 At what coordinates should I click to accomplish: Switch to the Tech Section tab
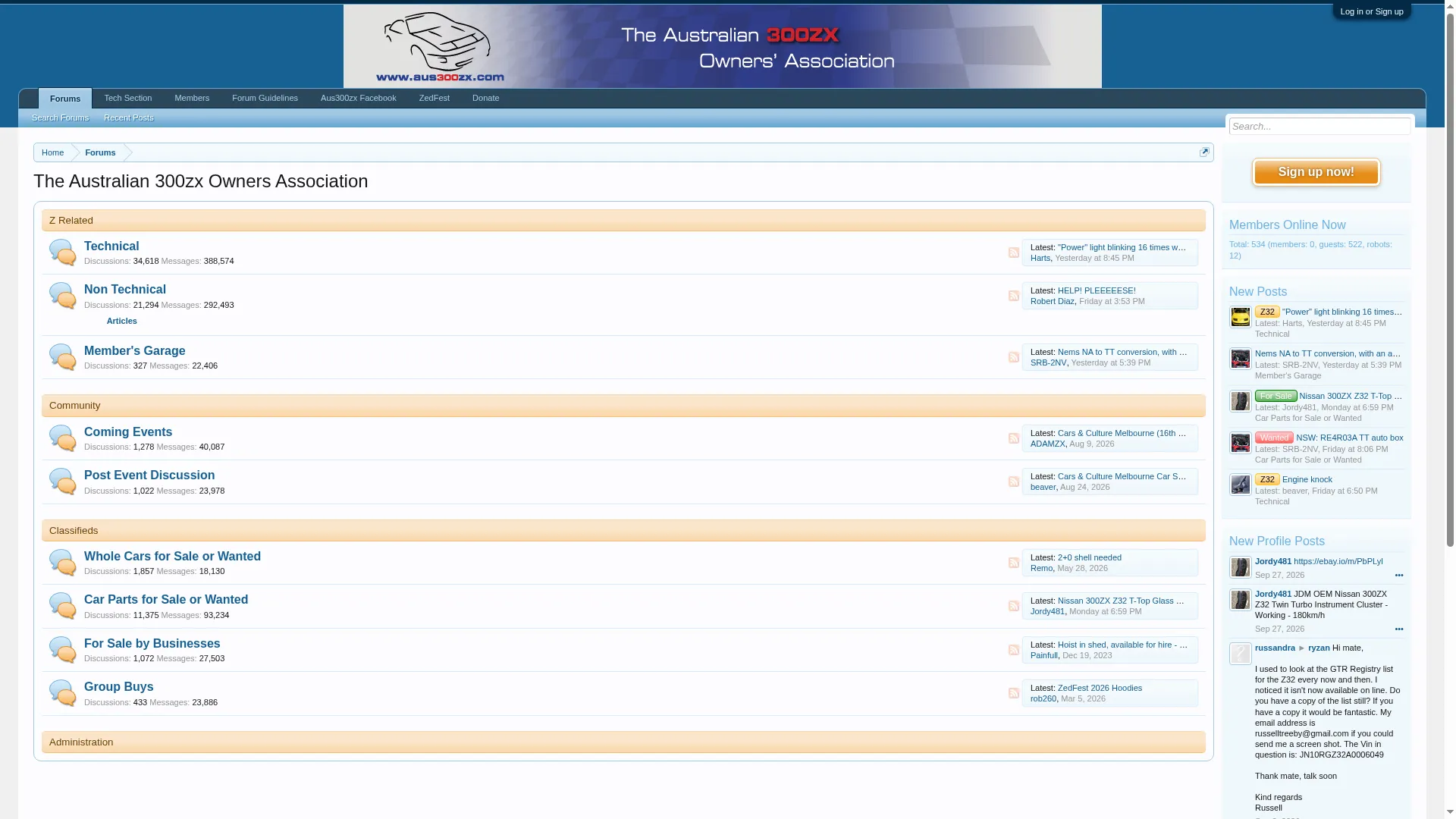[x=128, y=99]
